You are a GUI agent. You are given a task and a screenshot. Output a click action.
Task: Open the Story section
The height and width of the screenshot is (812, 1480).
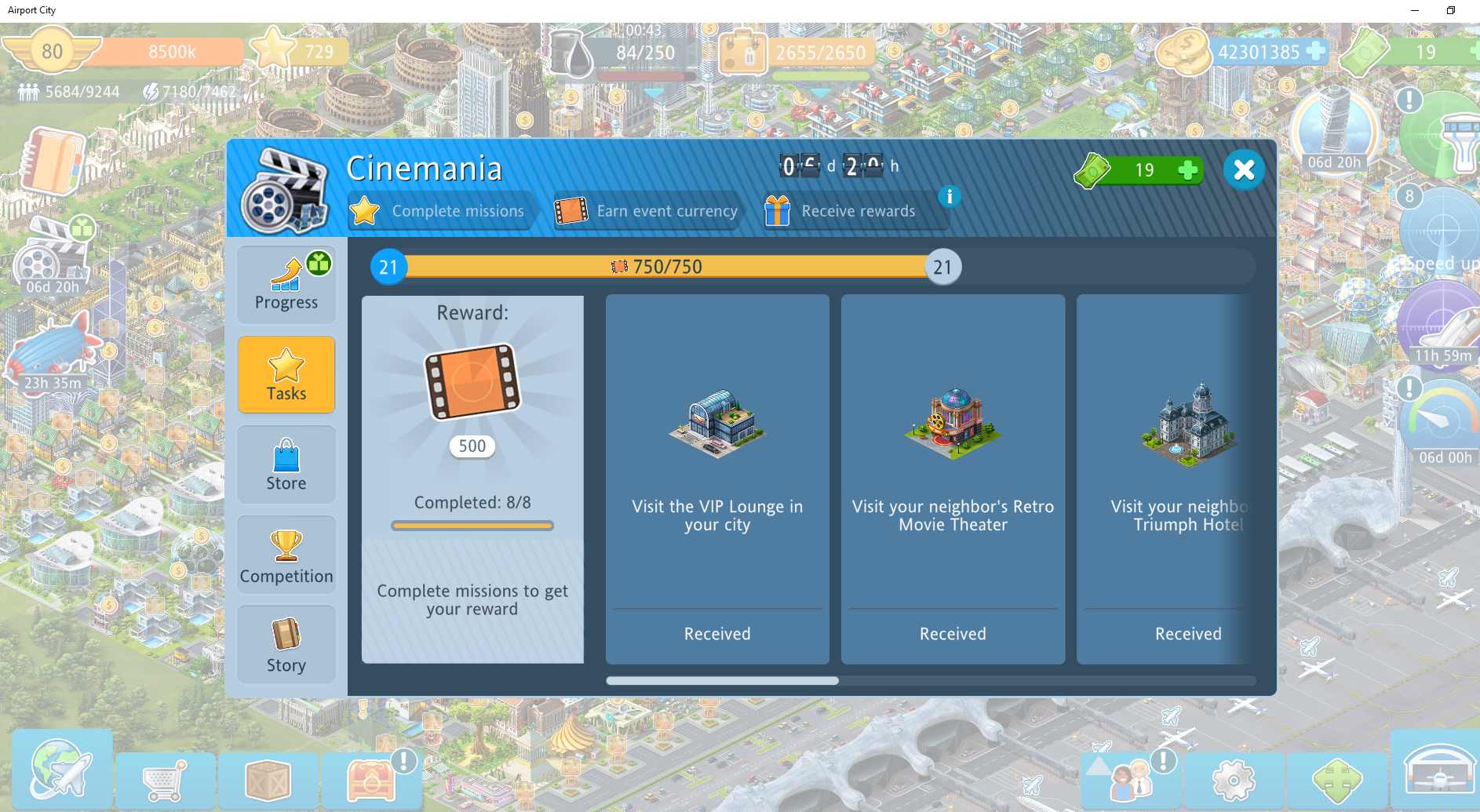pos(286,644)
